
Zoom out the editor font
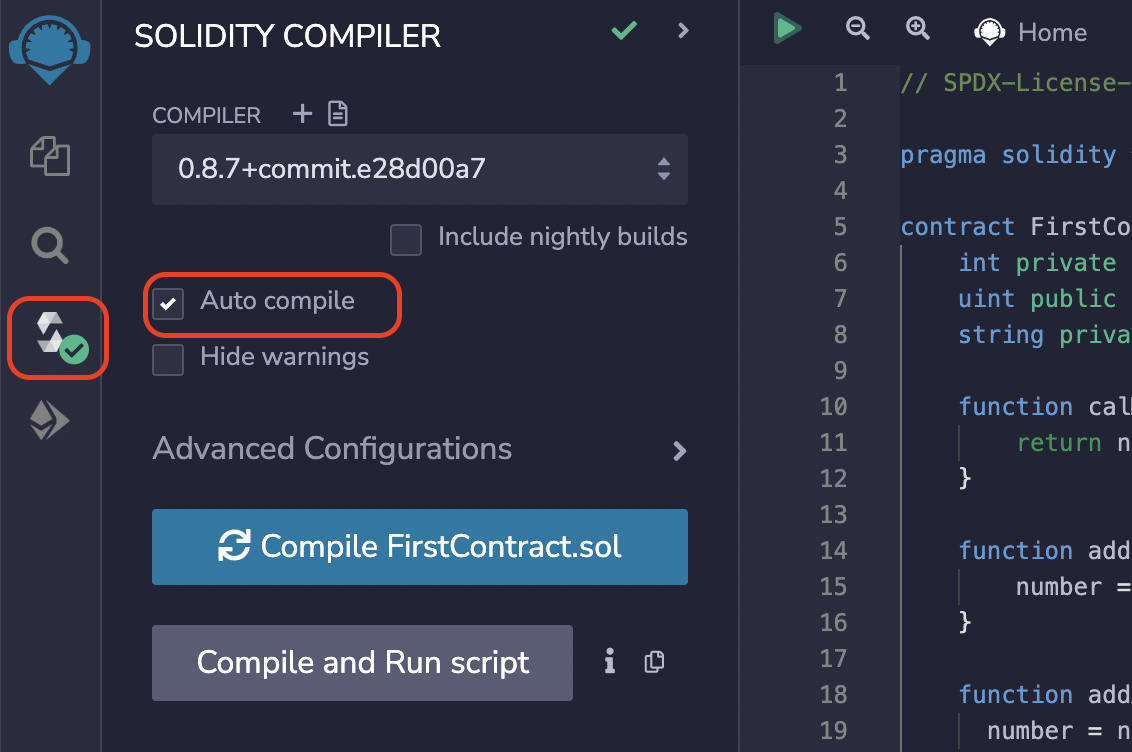tap(858, 28)
